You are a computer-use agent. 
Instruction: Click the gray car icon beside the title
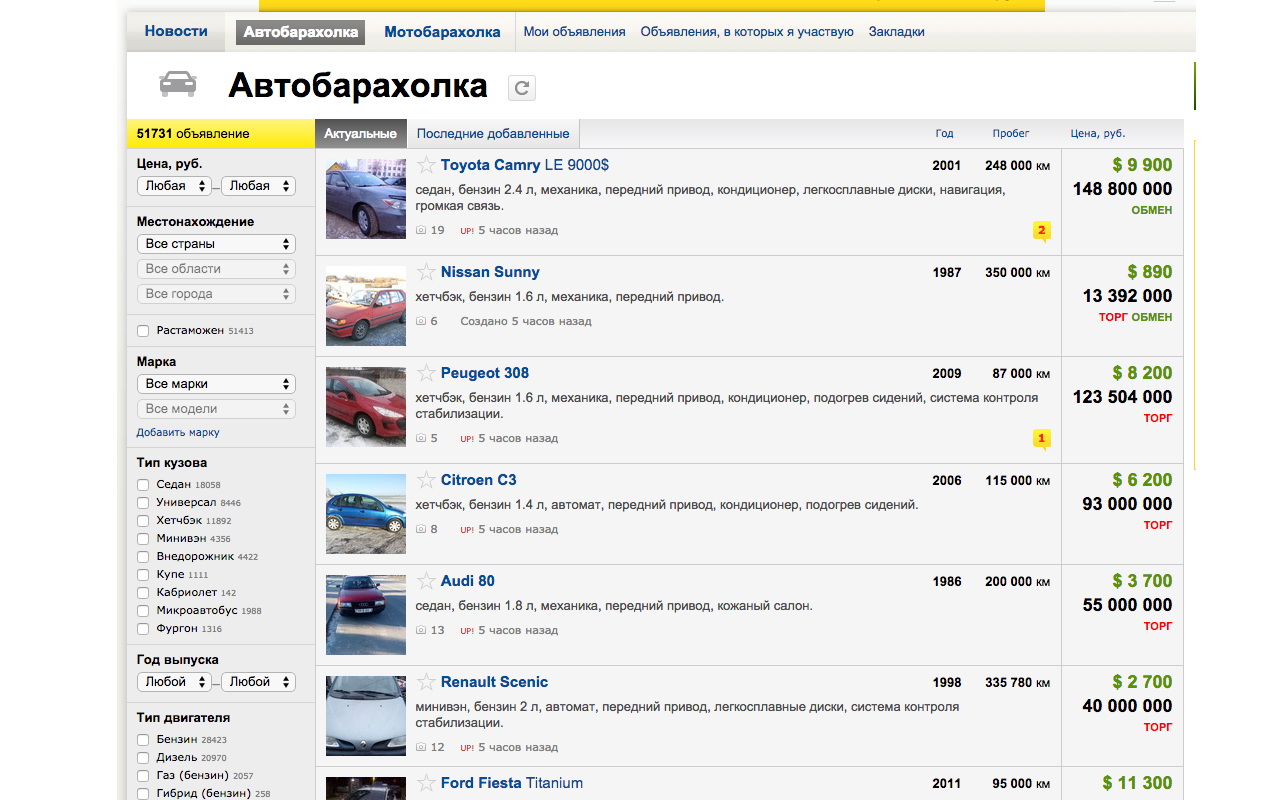coord(178,85)
